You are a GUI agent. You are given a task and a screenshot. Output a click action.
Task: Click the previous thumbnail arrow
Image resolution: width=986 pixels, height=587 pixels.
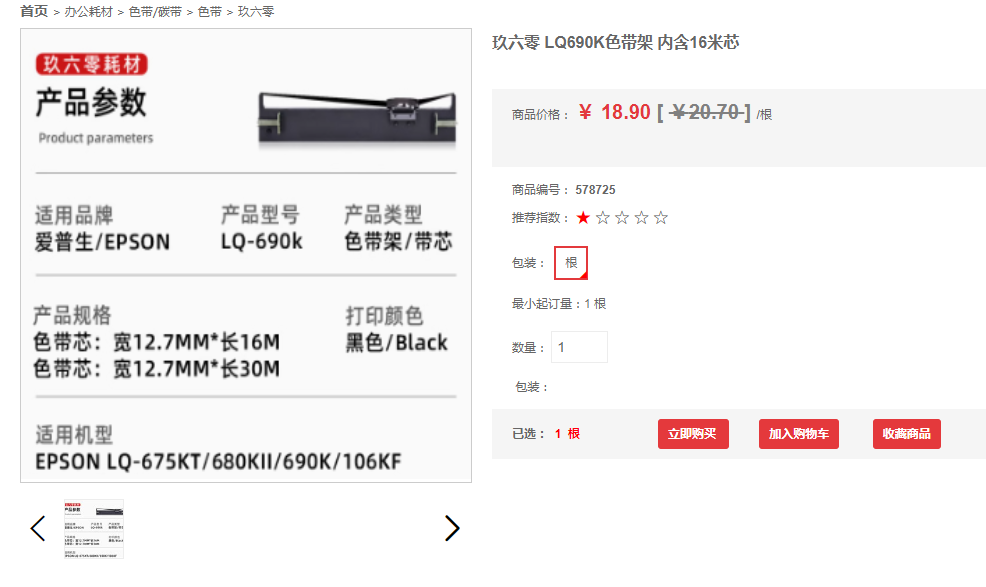click(38, 528)
